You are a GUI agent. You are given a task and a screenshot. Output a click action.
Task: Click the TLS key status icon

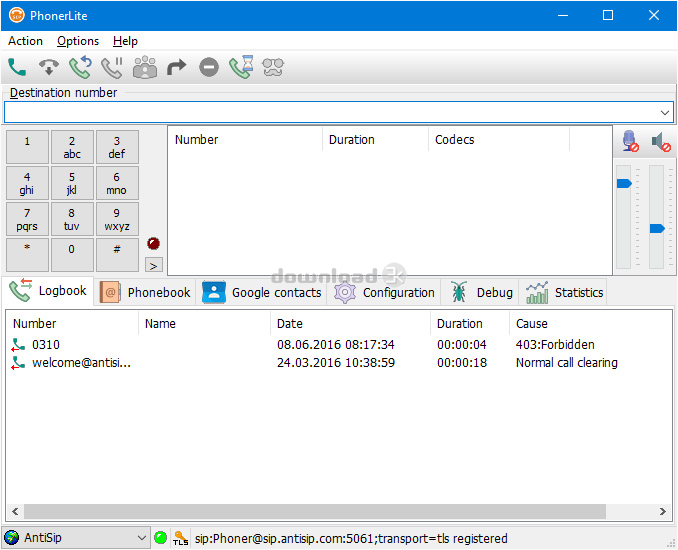[x=180, y=538]
